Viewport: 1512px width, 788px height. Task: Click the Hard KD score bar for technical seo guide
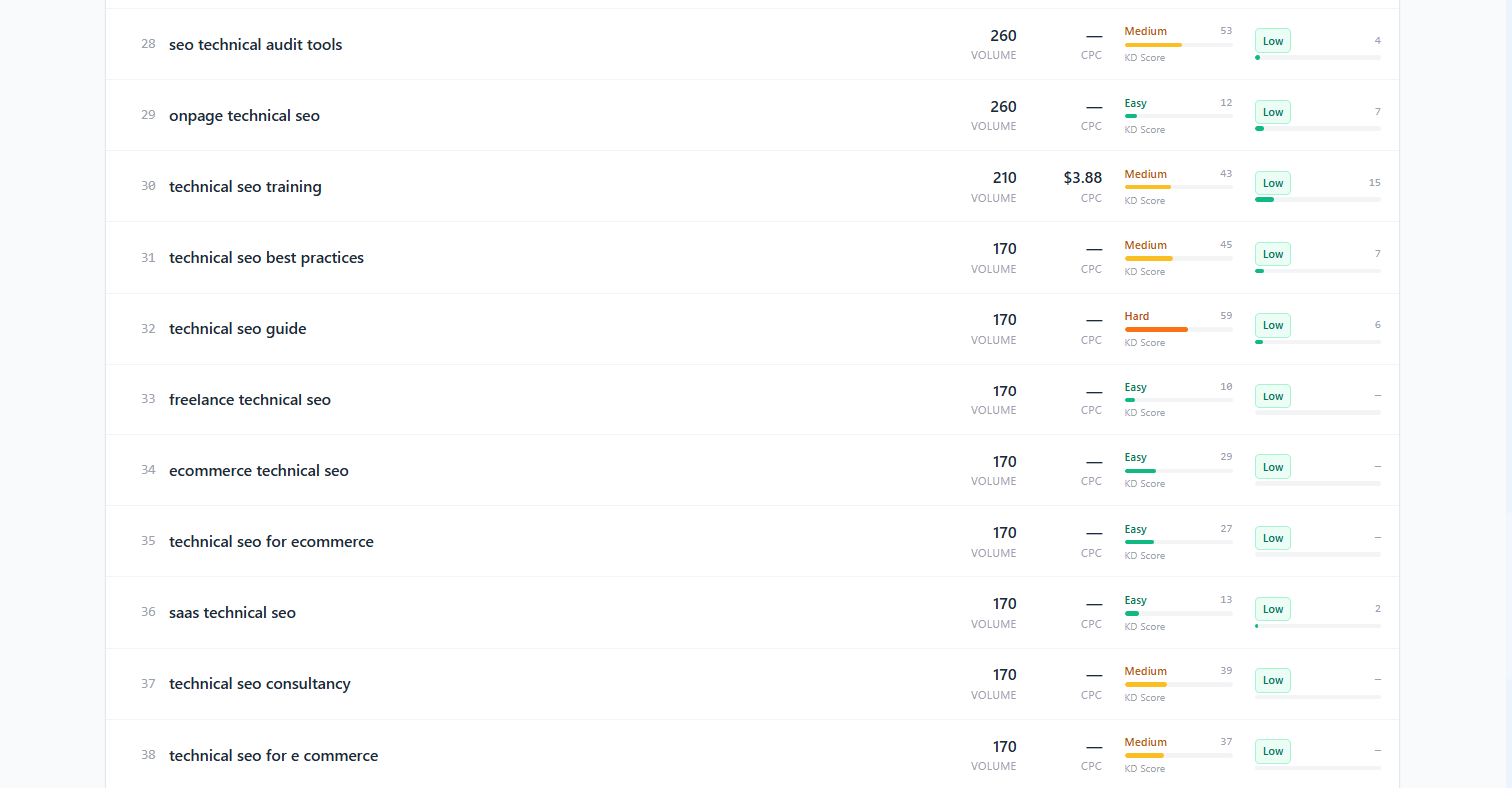coord(1178,329)
